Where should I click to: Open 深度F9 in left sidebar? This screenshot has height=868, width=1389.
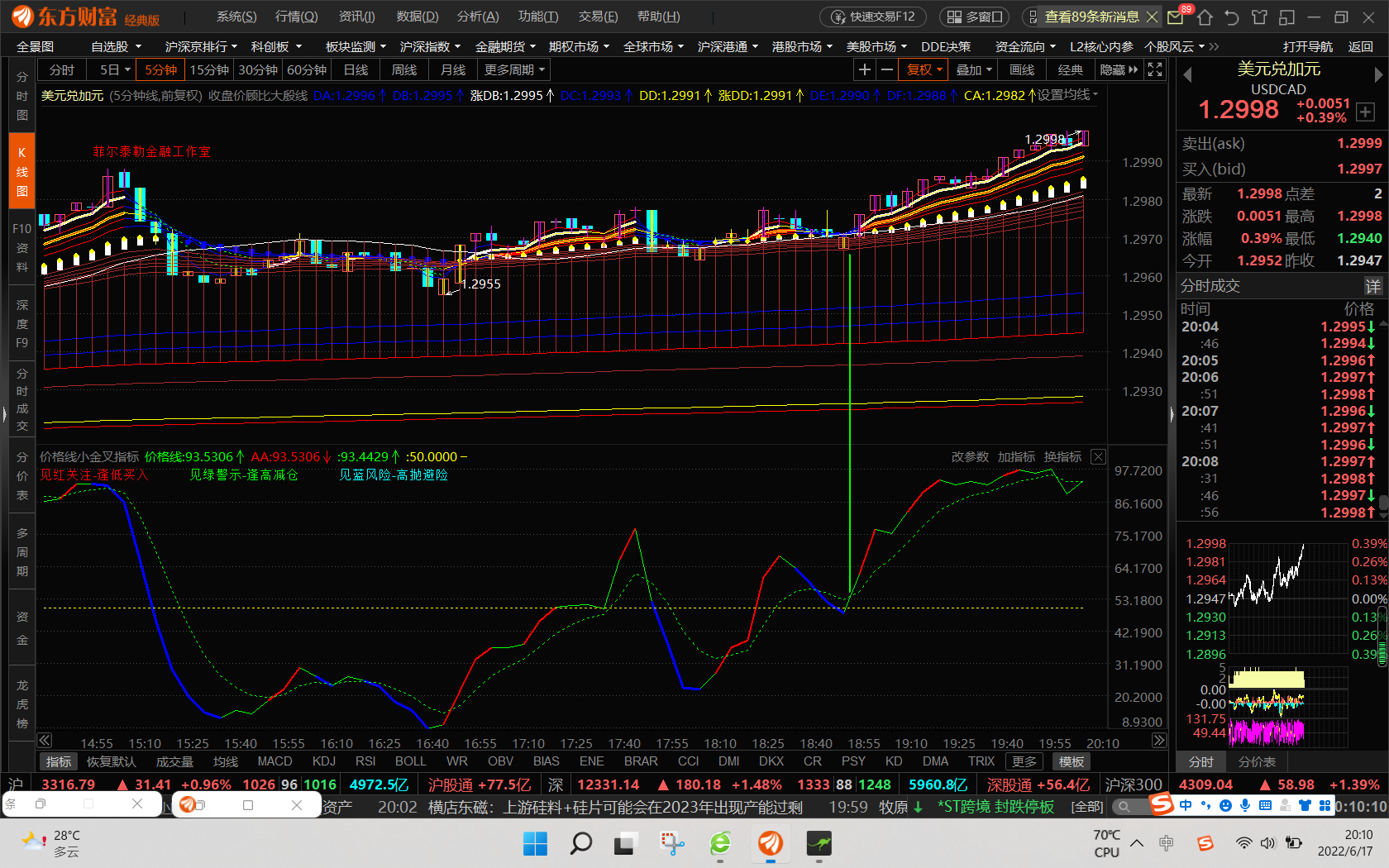22,323
